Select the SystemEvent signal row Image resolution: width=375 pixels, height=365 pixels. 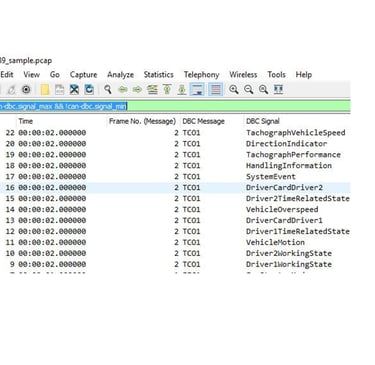175,177
